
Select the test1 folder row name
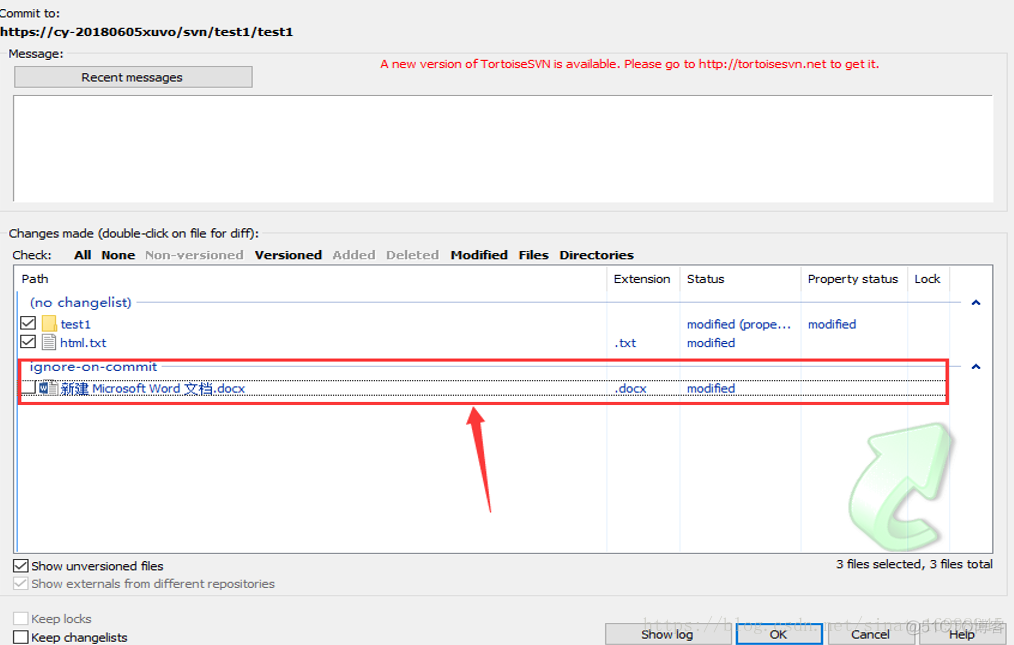pyautogui.click(x=76, y=324)
